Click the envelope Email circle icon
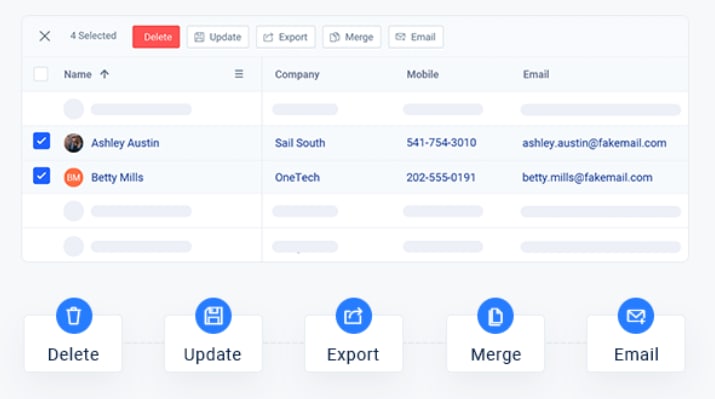Image resolution: width=715 pixels, height=399 pixels. (x=636, y=316)
